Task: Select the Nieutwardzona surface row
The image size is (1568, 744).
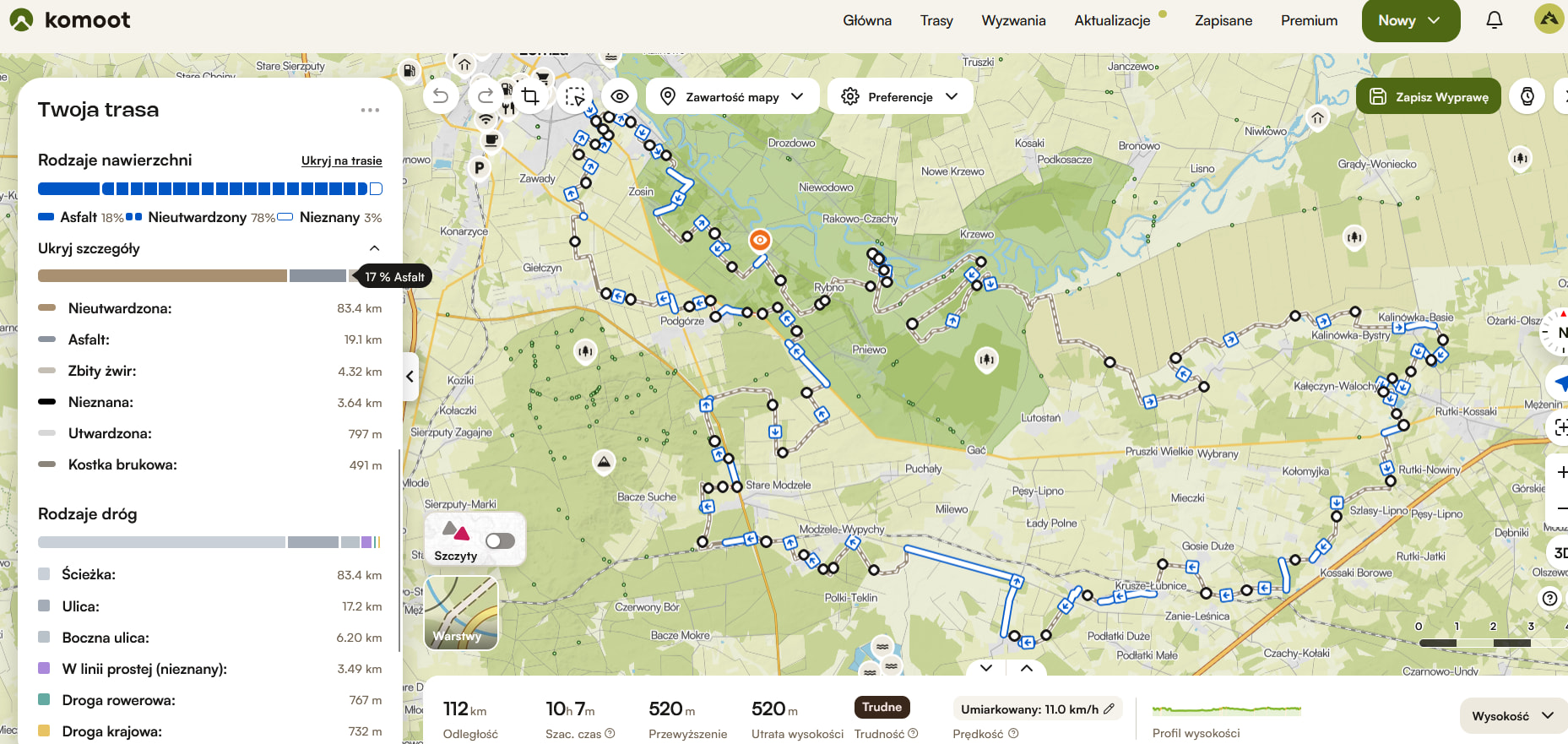Action: (x=209, y=308)
